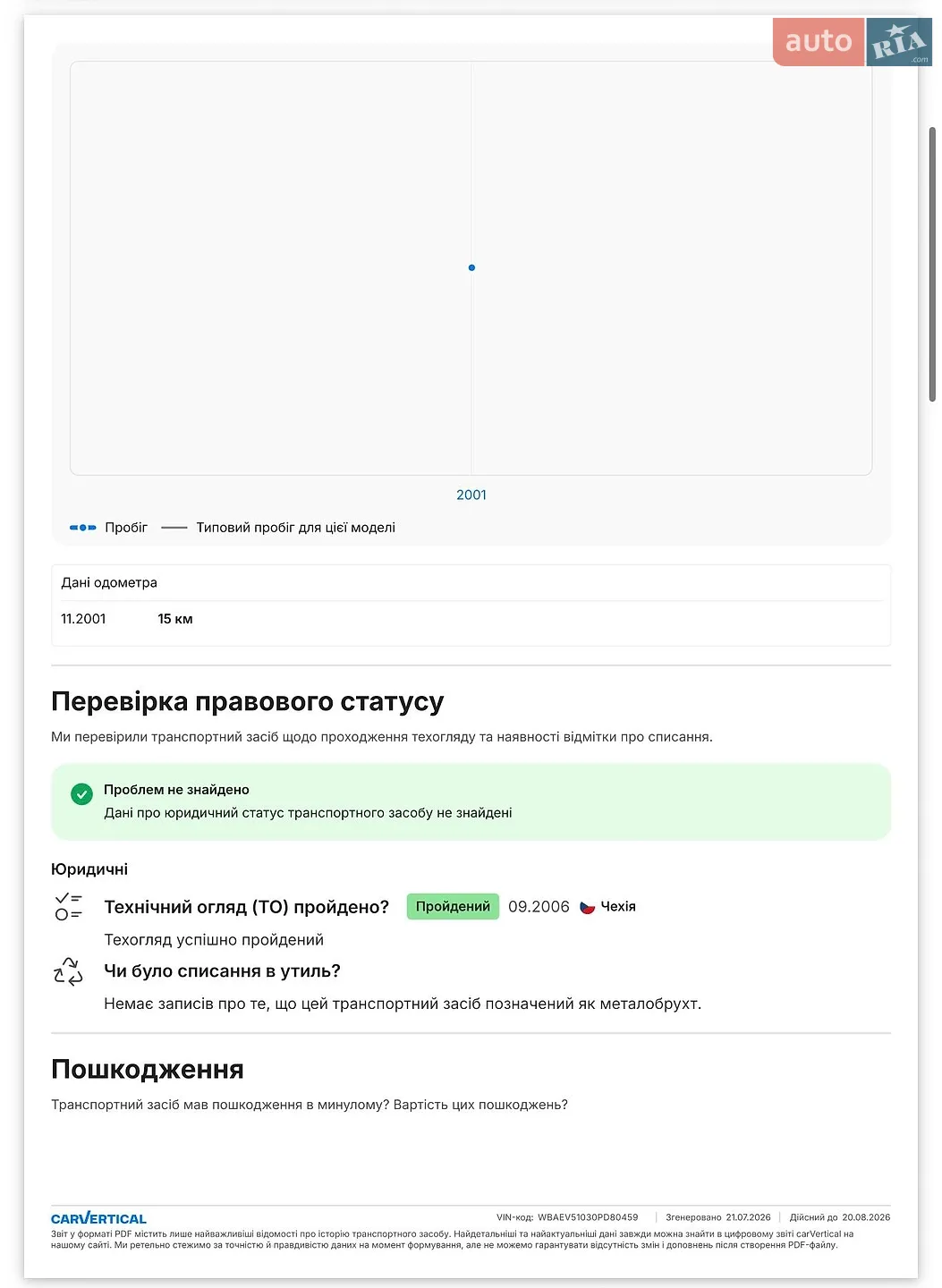This screenshot has height=1288, width=942.
Task: Click the RIA.com logo
Action: [x=899, y=42]
